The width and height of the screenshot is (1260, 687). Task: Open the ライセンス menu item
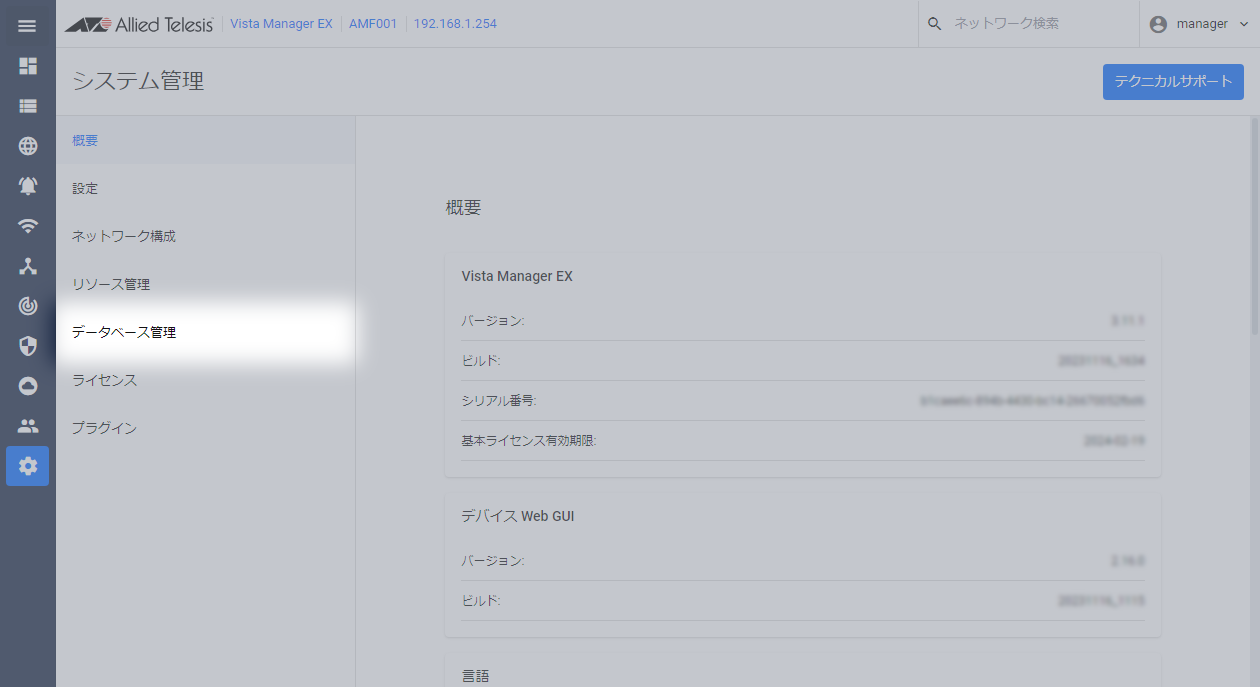pyautogui.click(x=104, y=380)
